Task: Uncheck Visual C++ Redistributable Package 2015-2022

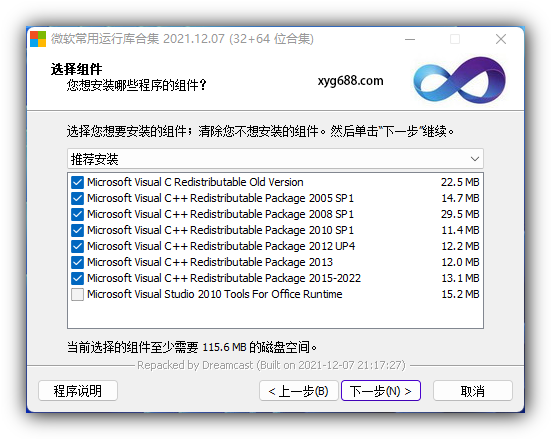Action: [77, 278]
